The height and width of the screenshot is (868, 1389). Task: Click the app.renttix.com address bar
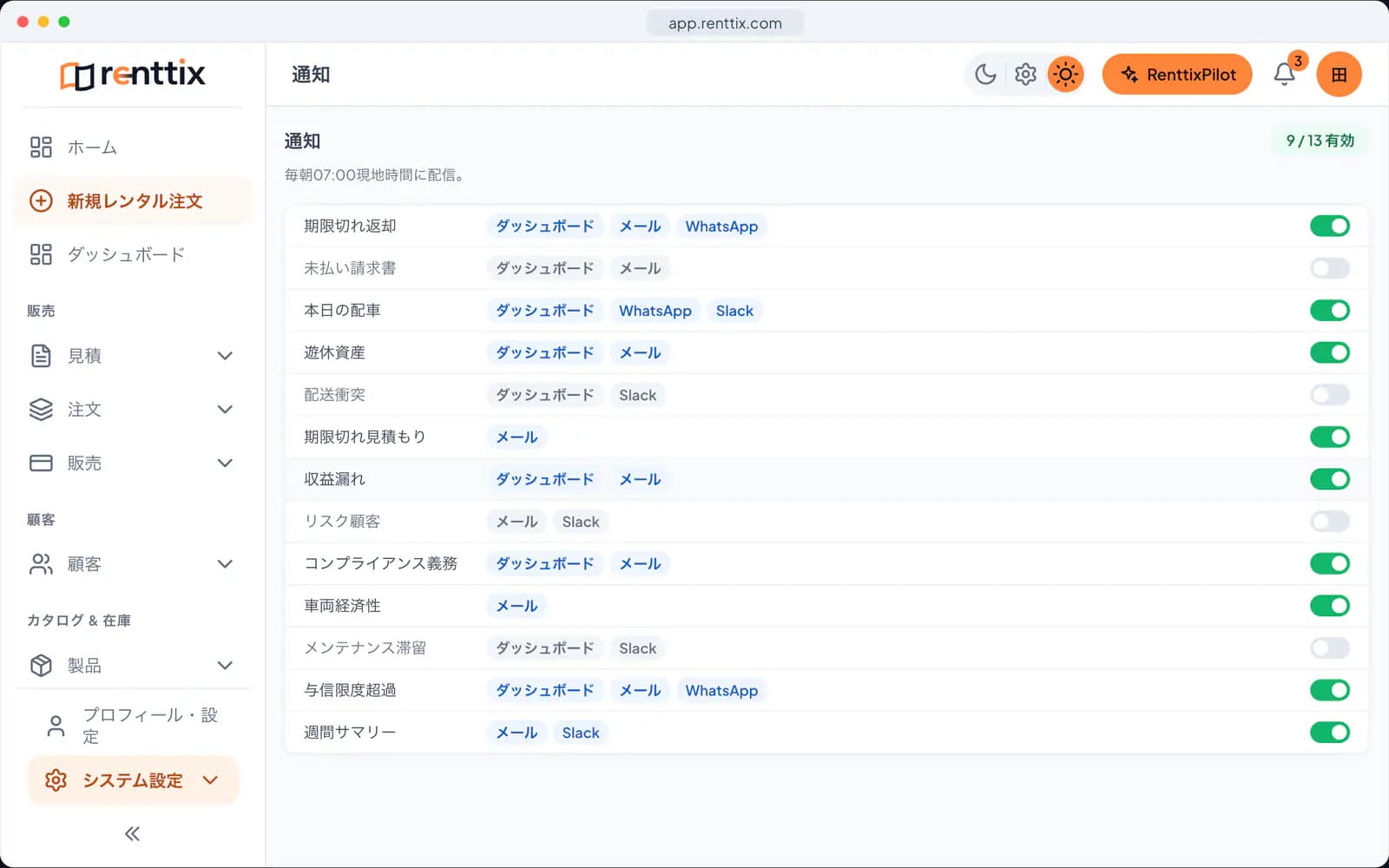[725, 23]
